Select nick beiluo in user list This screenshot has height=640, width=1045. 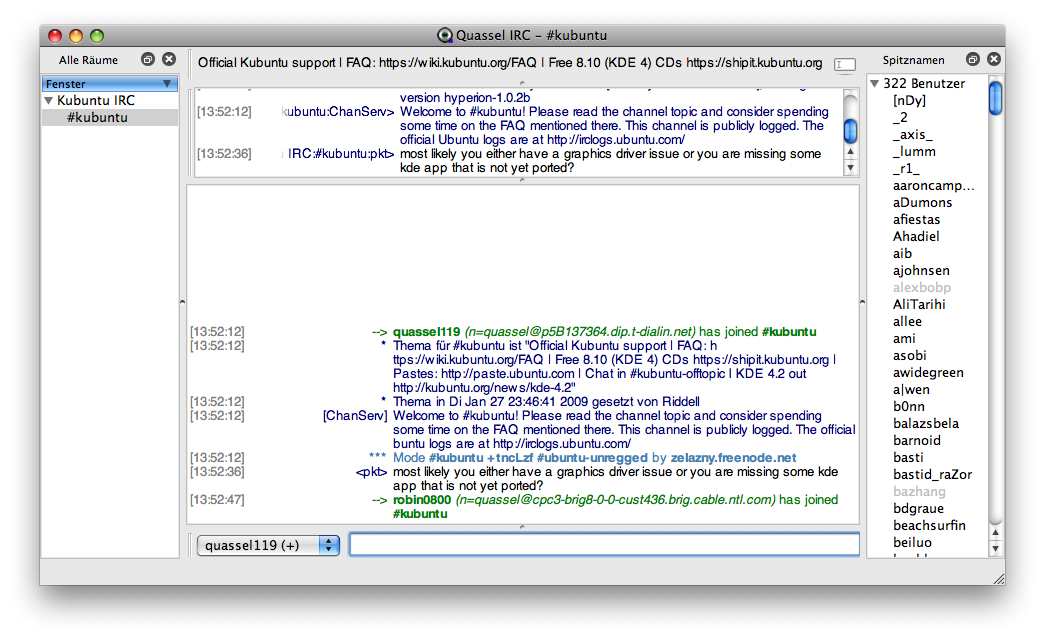(912, 543)
